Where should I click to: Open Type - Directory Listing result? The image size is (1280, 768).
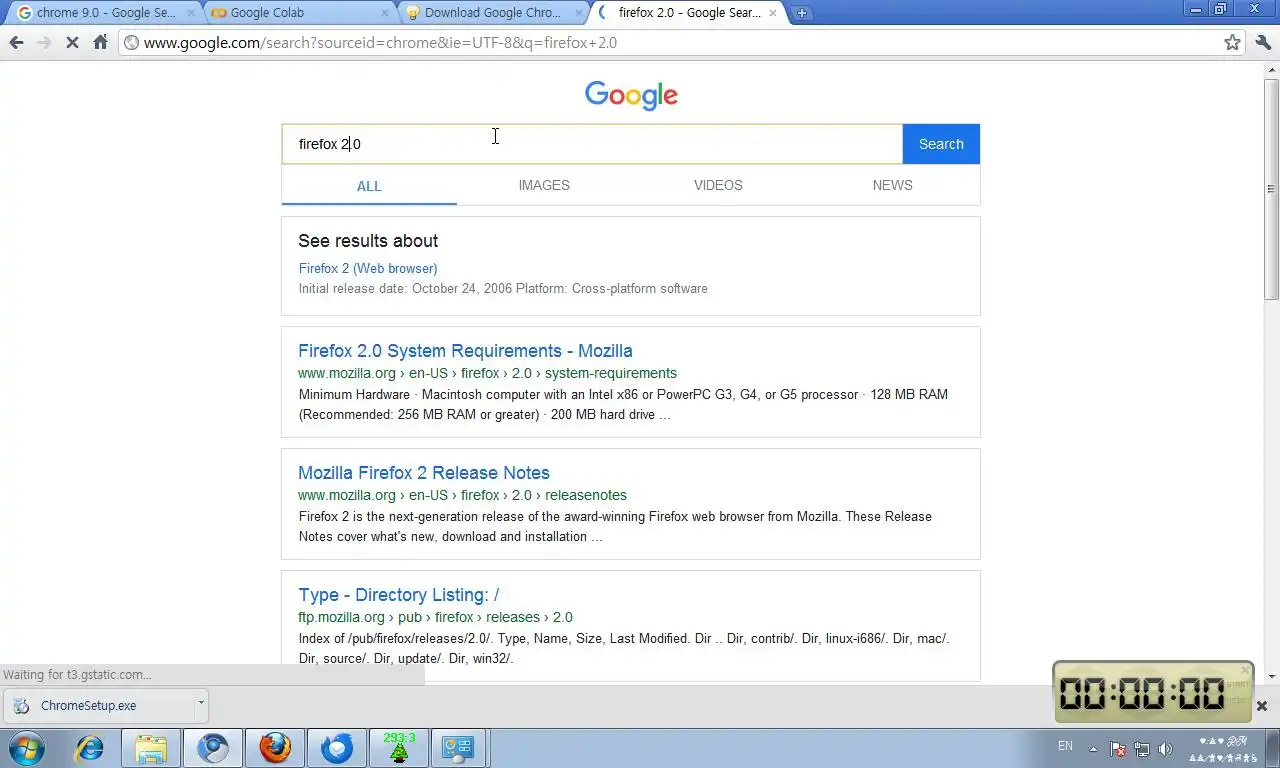coord(398,595)
